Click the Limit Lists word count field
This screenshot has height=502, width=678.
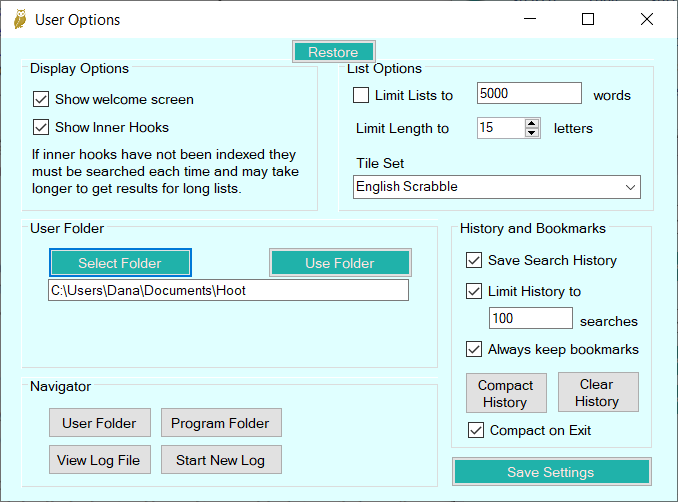pos(529,94)
